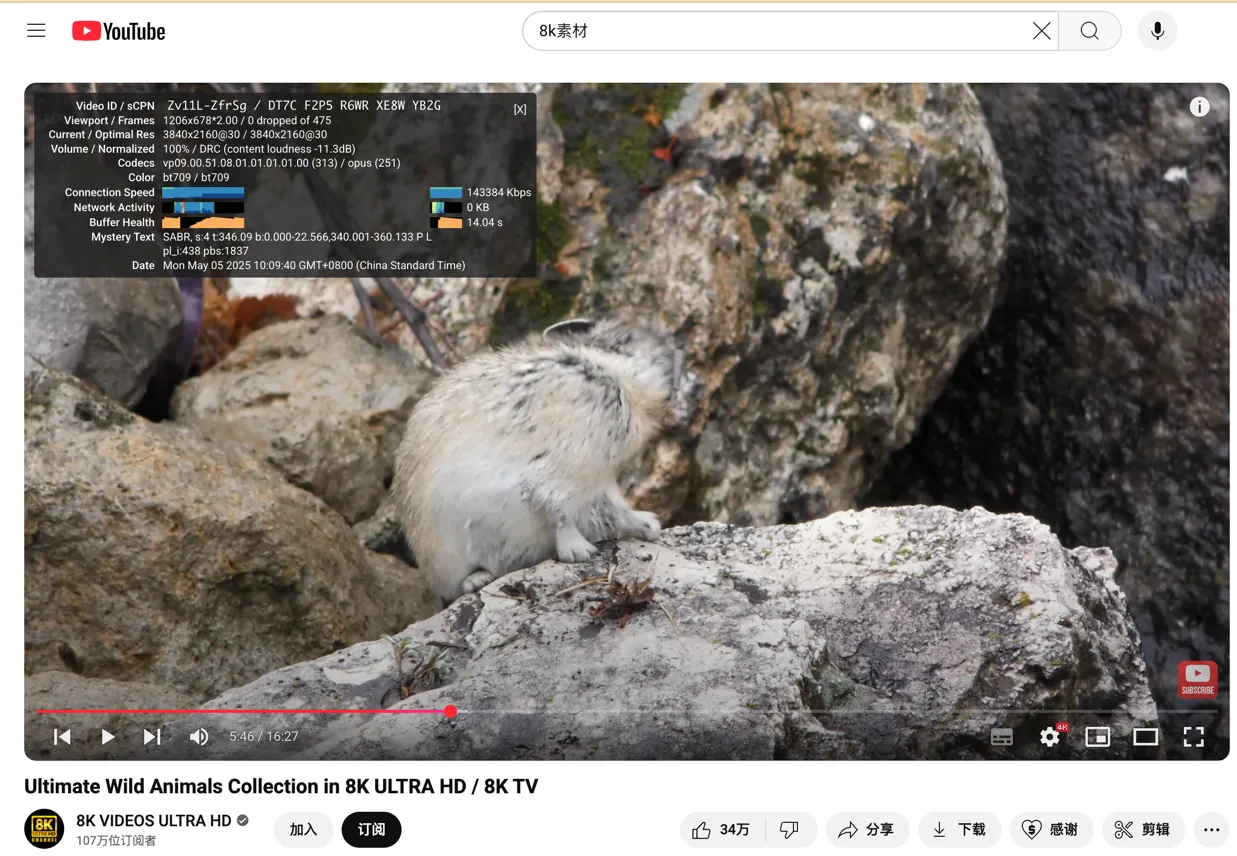Click the vp09 codecs line in stats
Image resolution: width=1237 pixels, height=856 pixels.
pos(281,163)
